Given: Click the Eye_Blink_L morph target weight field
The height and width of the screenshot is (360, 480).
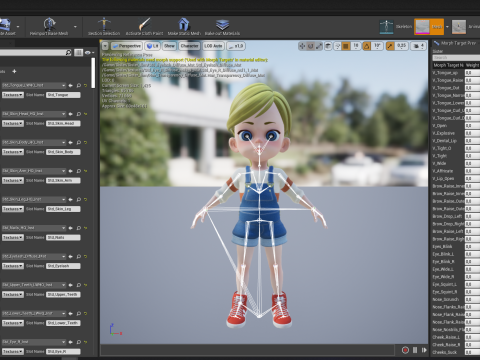Looking at the screenshot, I should pos(472,254).
